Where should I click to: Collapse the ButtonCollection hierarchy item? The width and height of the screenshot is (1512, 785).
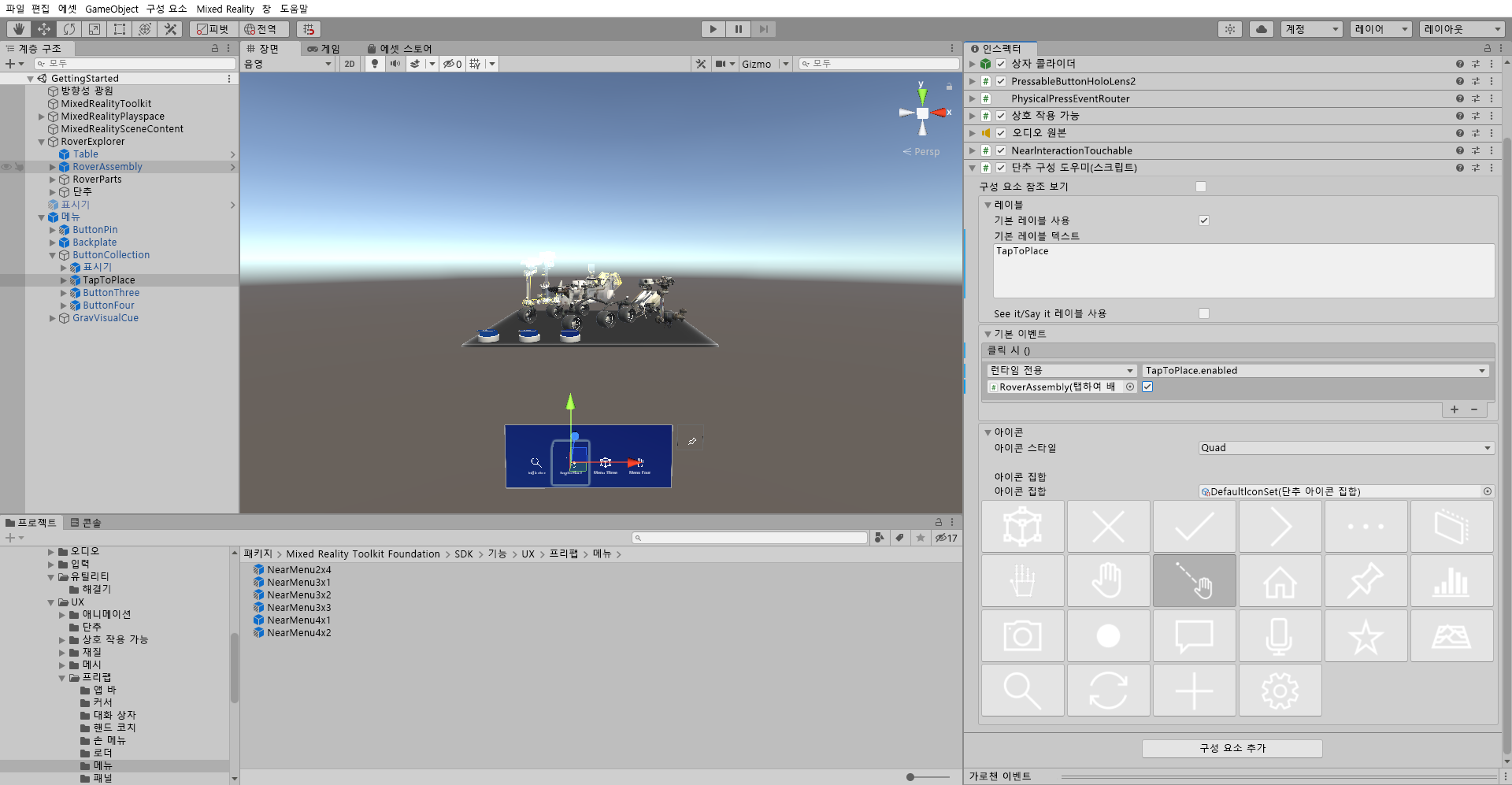(x=53, y=255)
